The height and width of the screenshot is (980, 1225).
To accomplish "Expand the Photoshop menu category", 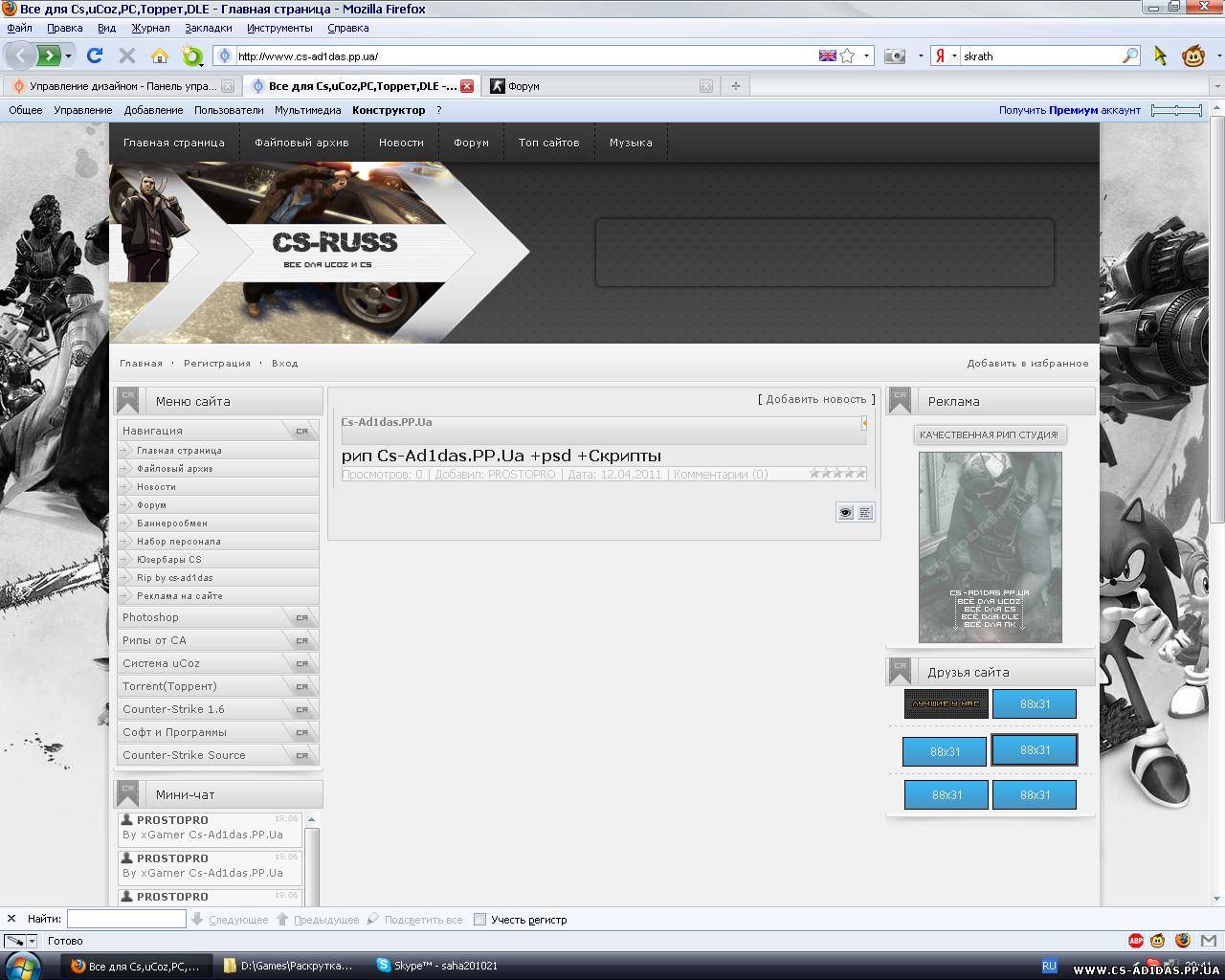I will [x=218, y=617].
